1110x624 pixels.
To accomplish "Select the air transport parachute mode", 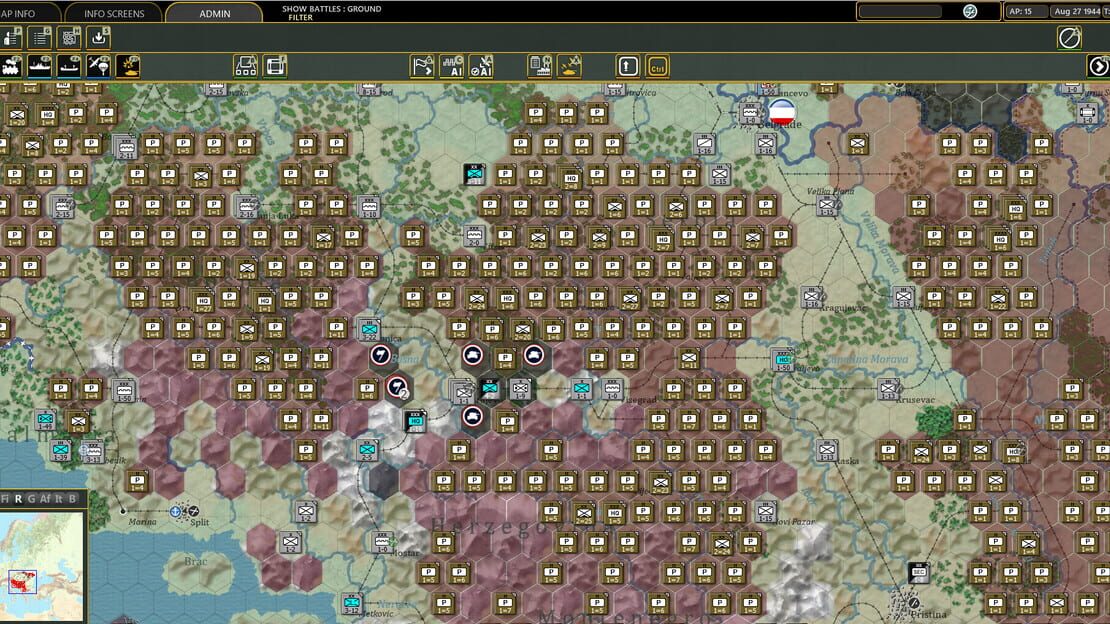I will (98, 67).
